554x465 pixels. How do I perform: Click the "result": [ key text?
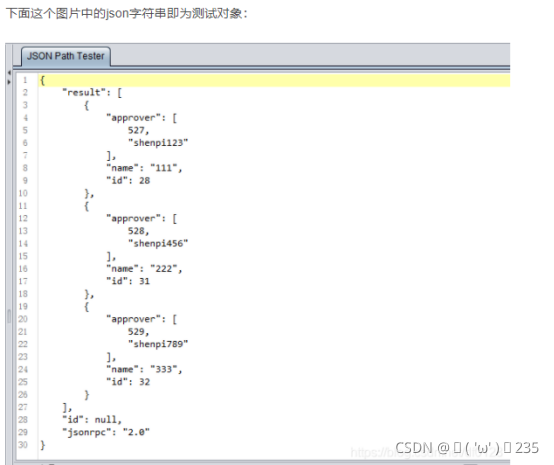92,93
